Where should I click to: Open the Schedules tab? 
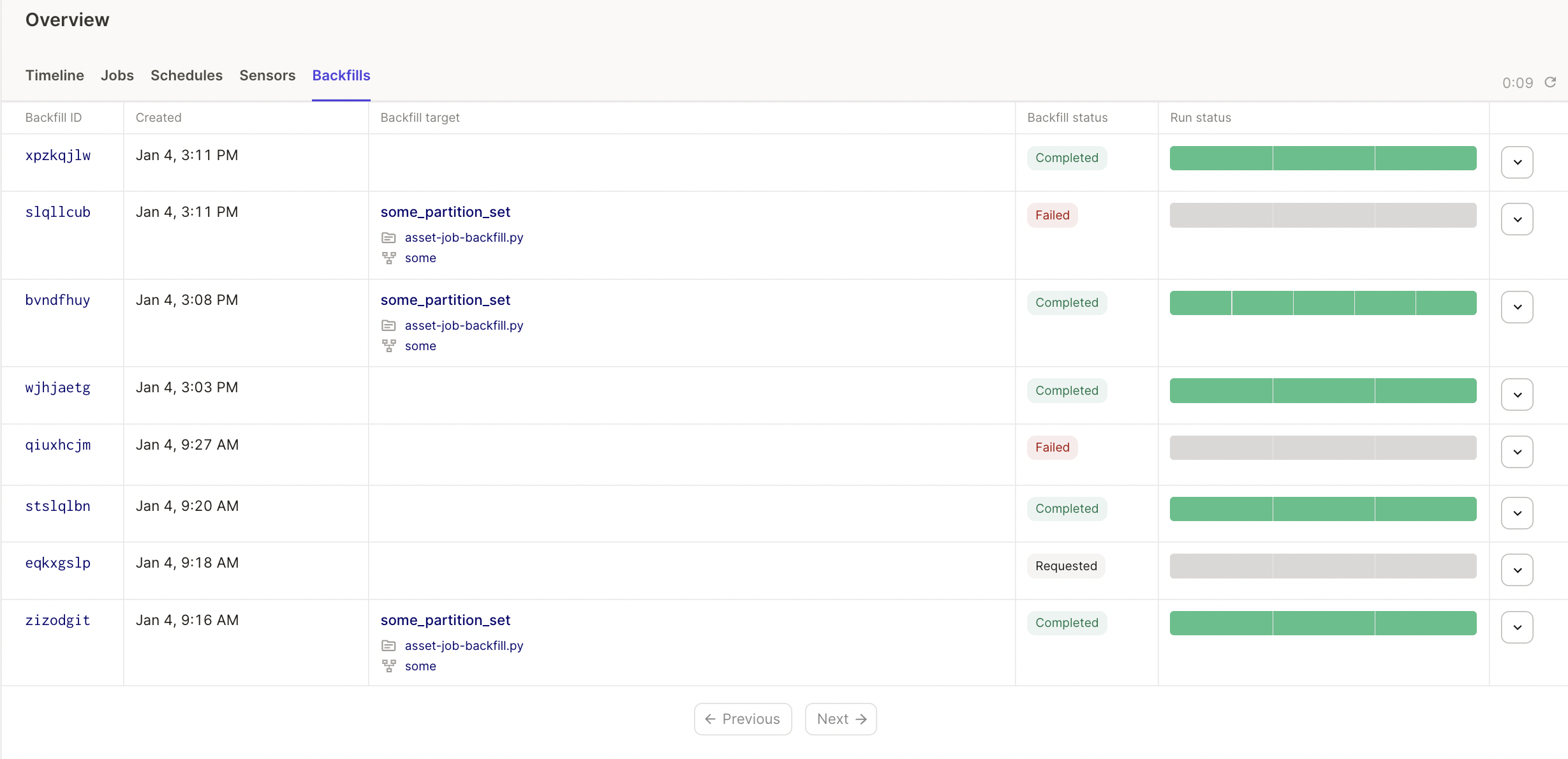pos(186,75)
